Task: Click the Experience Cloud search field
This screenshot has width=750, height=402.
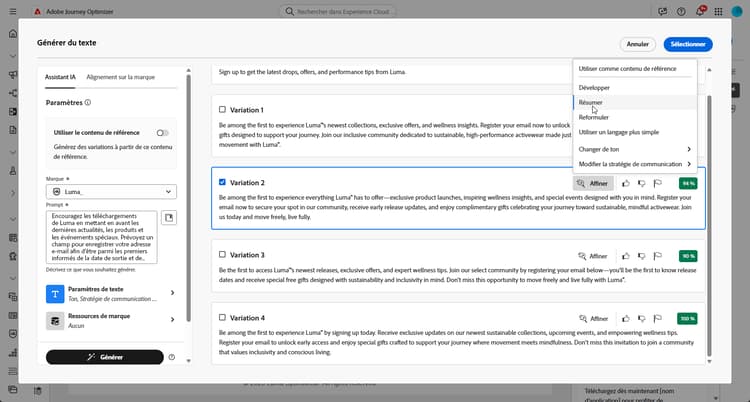Action: 338,11
